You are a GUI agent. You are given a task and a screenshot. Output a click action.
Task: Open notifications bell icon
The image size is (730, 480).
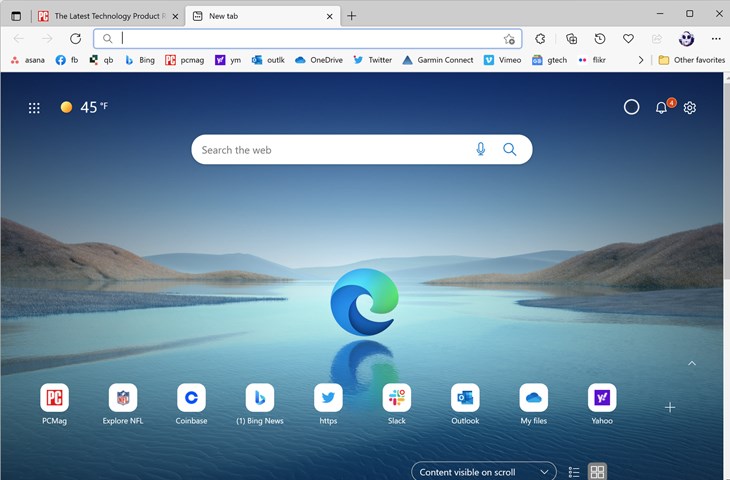pos(661,108)
